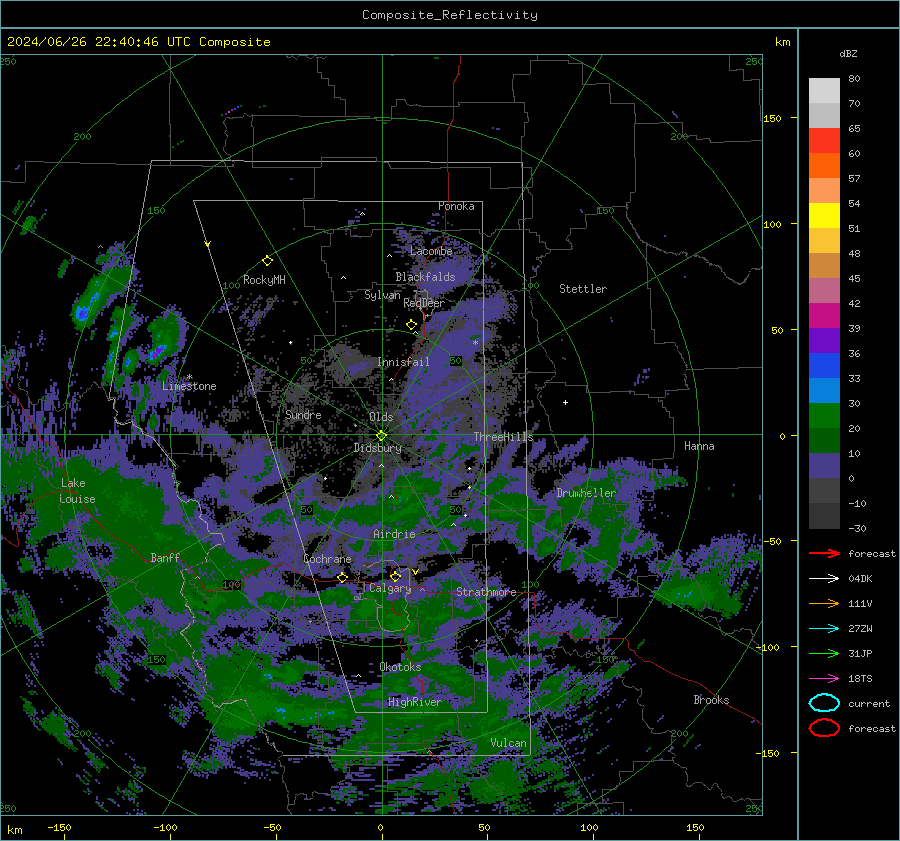Click the Limestone label
The image size is (900, 841).
pos(189,386)
